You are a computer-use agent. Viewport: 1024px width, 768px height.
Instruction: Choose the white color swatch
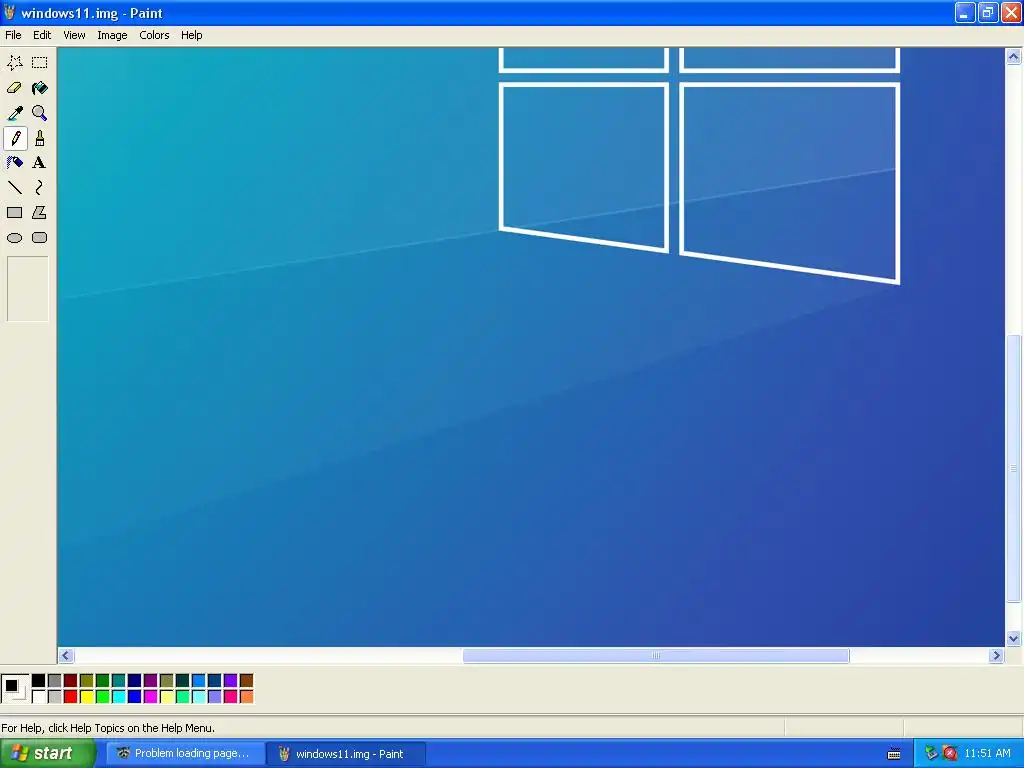coord(39,697)
